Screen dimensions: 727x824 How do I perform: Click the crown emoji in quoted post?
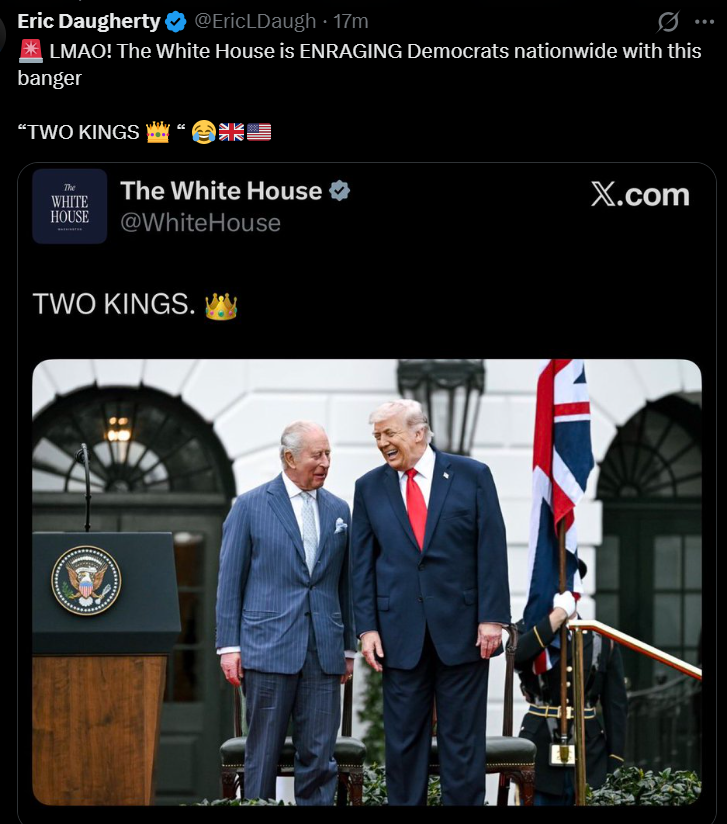point(221,306)
